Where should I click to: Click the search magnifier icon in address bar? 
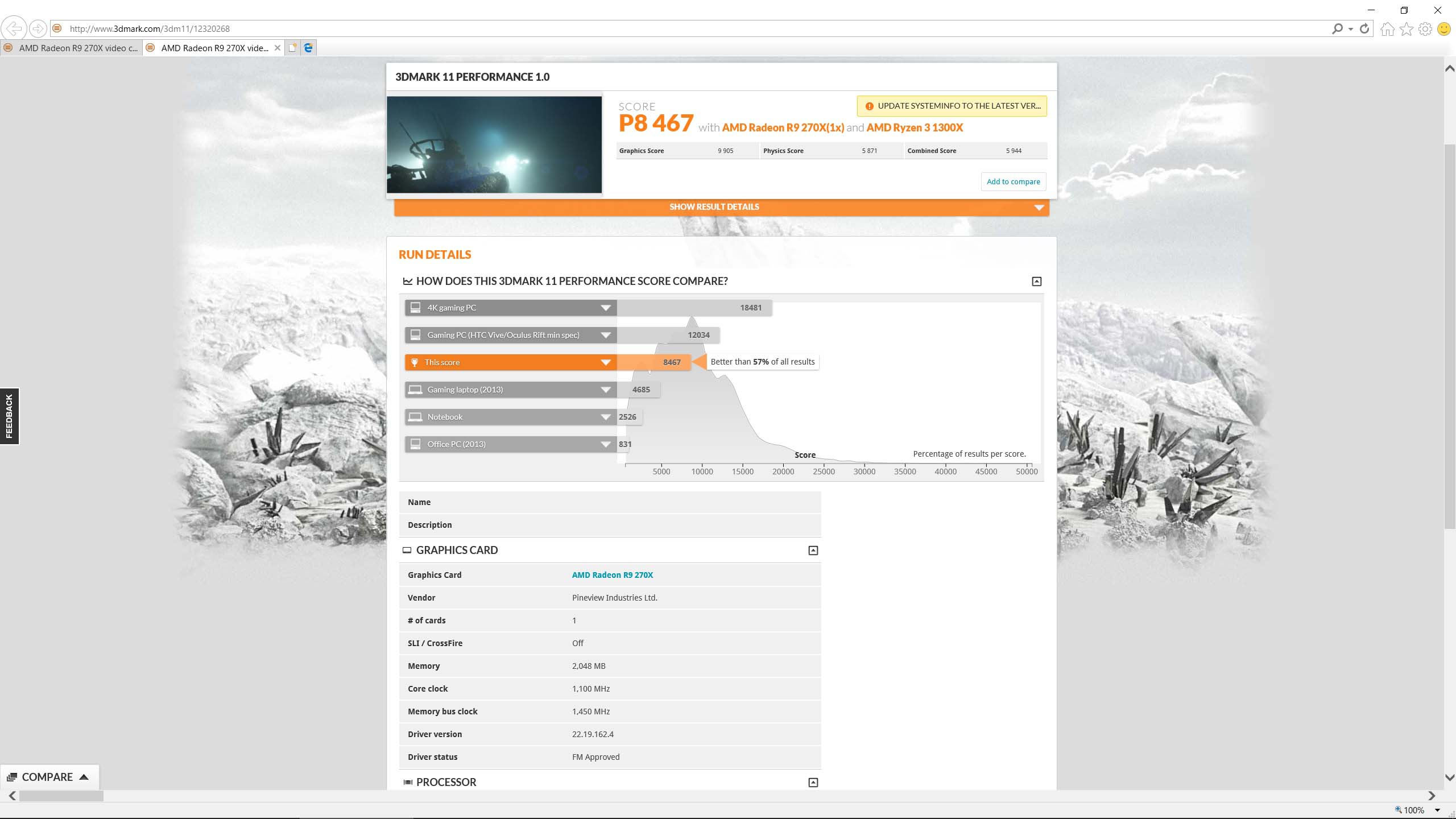1337,28
